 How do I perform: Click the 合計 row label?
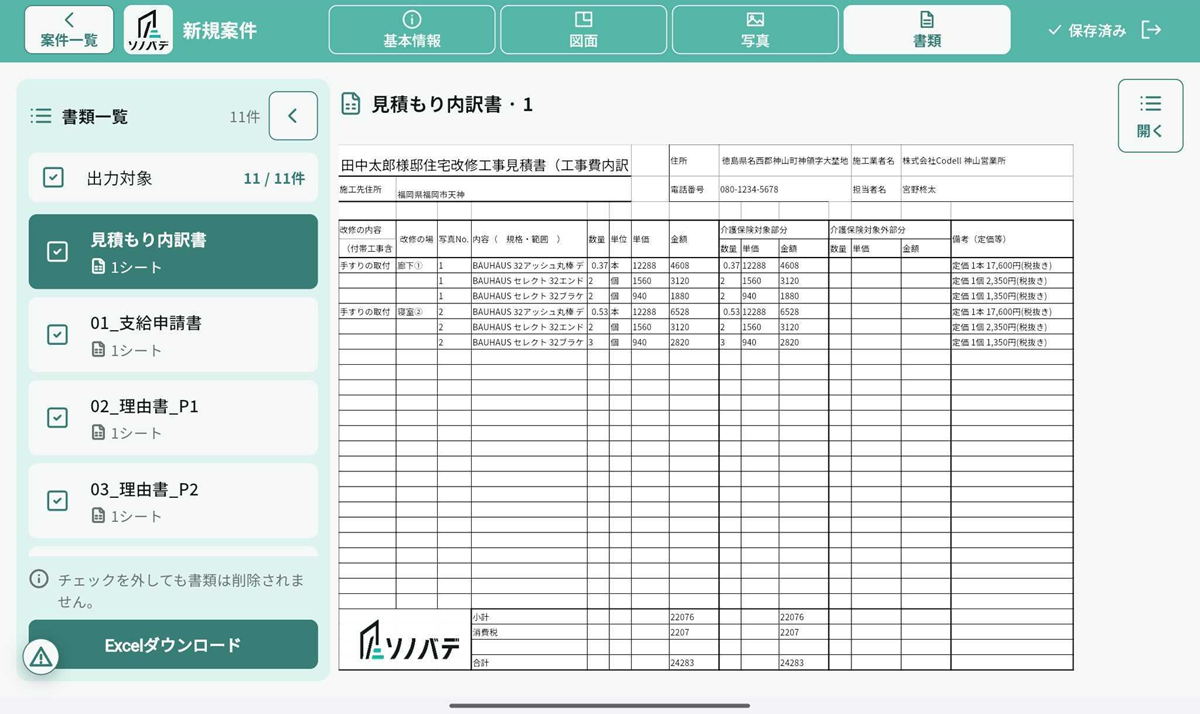(482, 663)
